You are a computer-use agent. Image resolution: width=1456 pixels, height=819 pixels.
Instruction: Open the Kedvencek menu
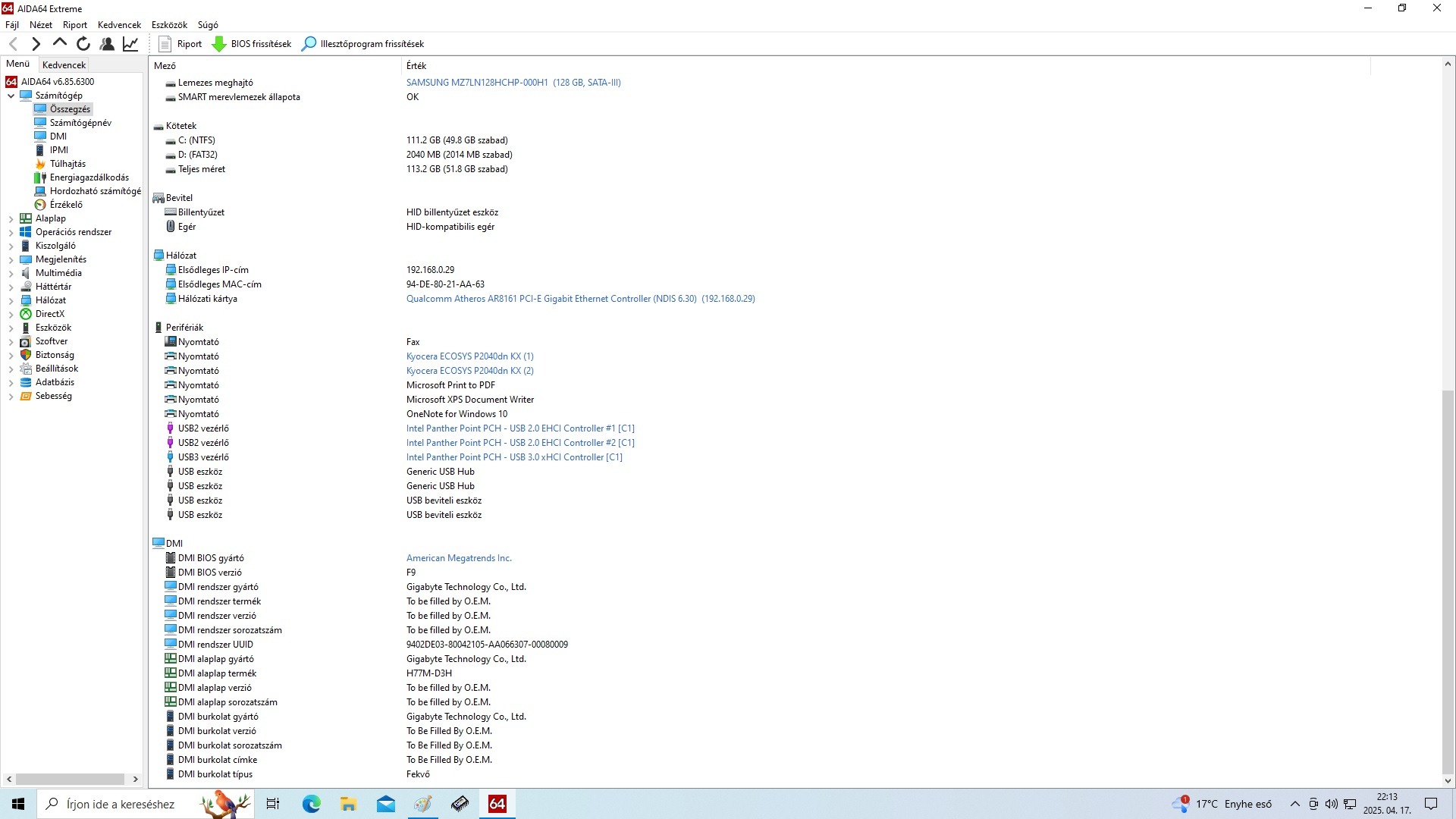(119, 25)
